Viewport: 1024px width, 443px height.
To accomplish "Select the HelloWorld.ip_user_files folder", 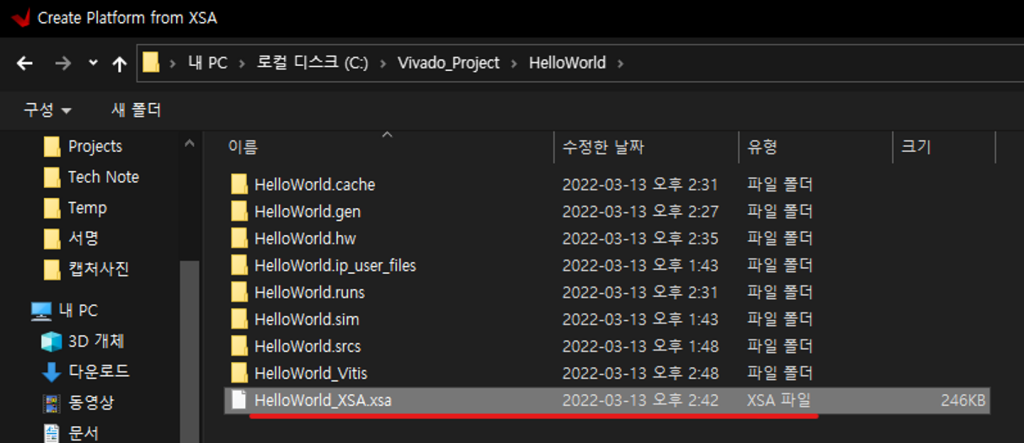I will click(x=335, y=266).
